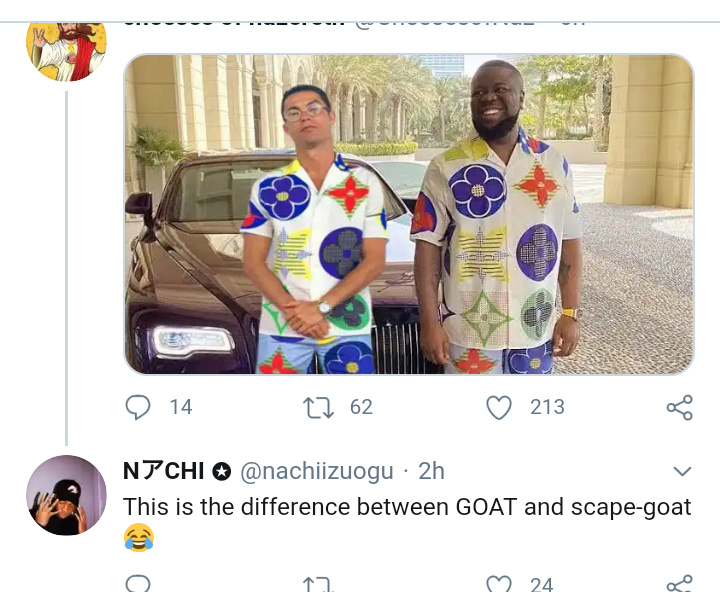Viewport: 720px width, 592px height.
Task: Open the cartoon avatar of the top tweet
Action: click(x=66, y=45)
